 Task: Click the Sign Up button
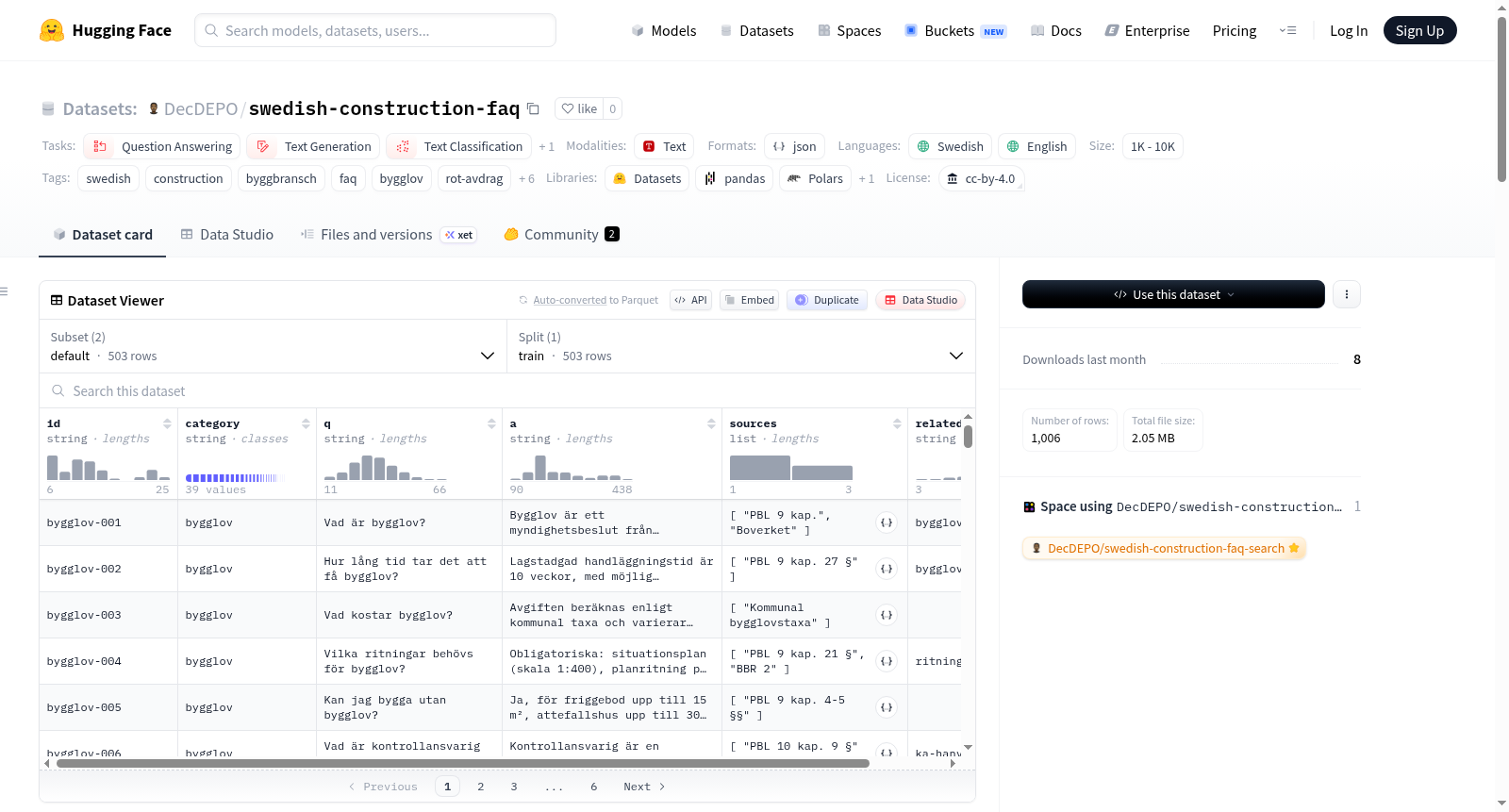1420,30
